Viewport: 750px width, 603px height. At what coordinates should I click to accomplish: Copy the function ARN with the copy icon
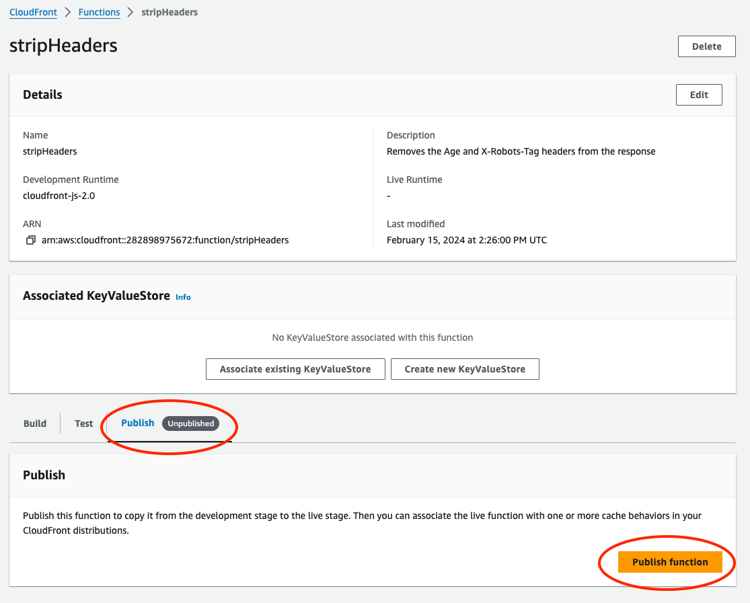coord(31,240)
